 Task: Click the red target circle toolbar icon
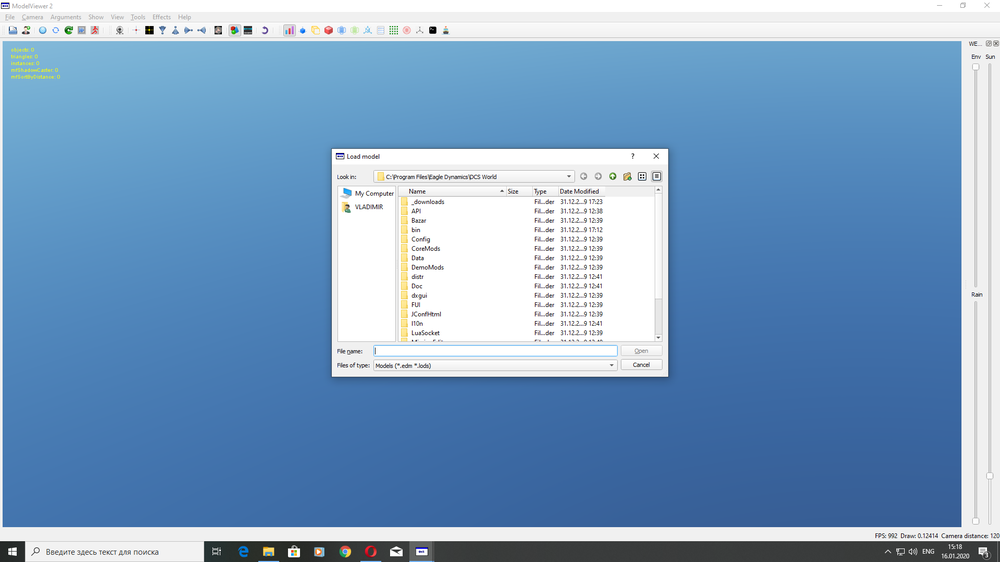(x=407, y=30)
